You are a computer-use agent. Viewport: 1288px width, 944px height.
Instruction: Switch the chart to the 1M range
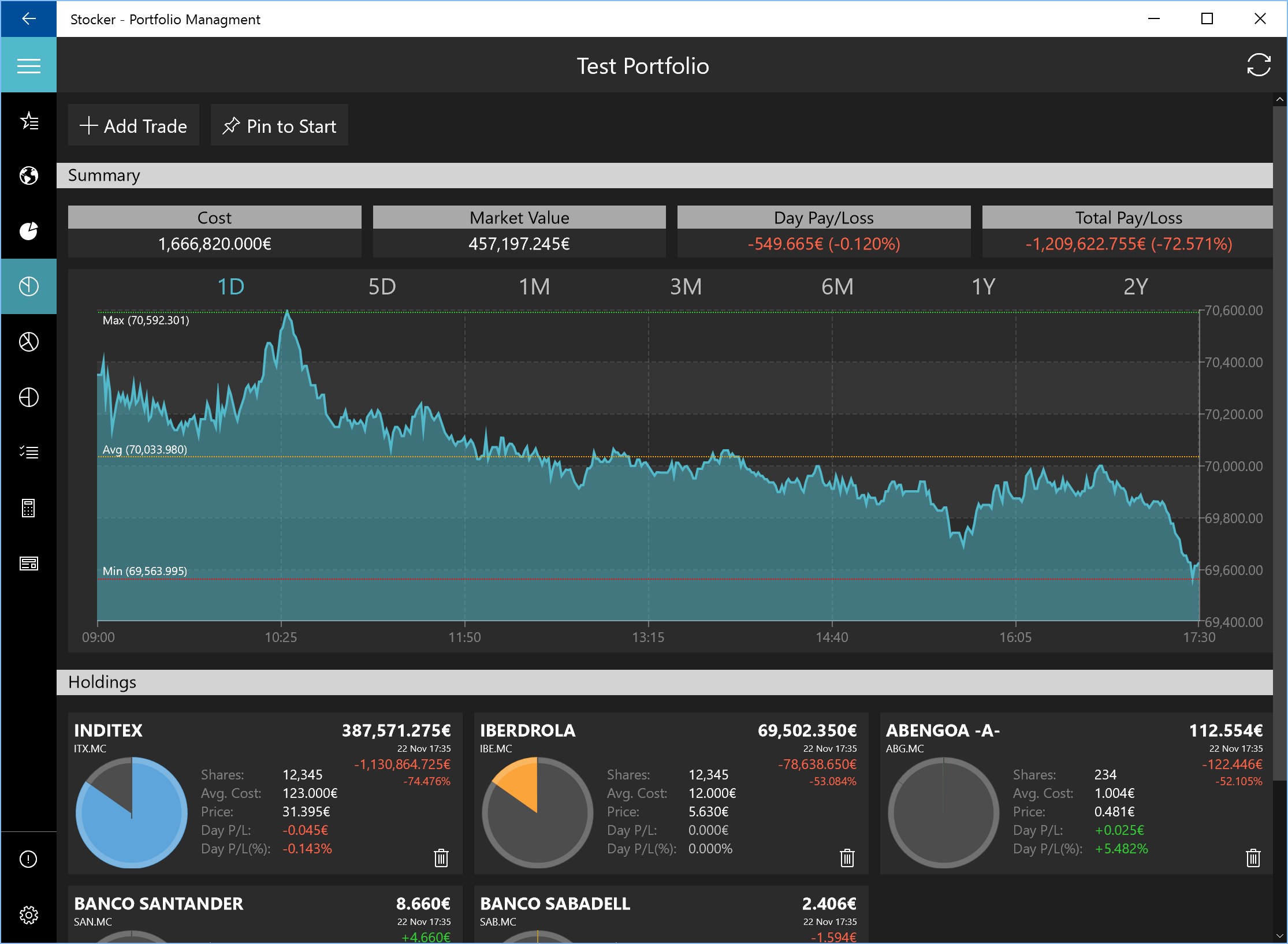534,287
